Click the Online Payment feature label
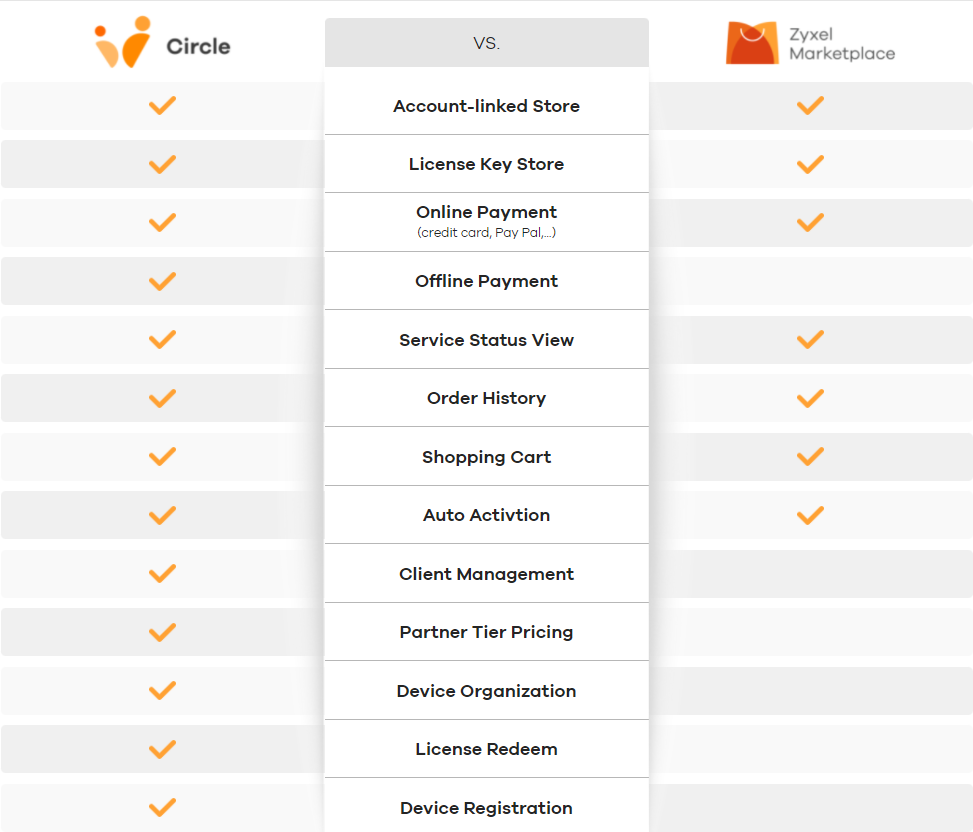Screen dimensions: 973x832 tap(486, 212)
